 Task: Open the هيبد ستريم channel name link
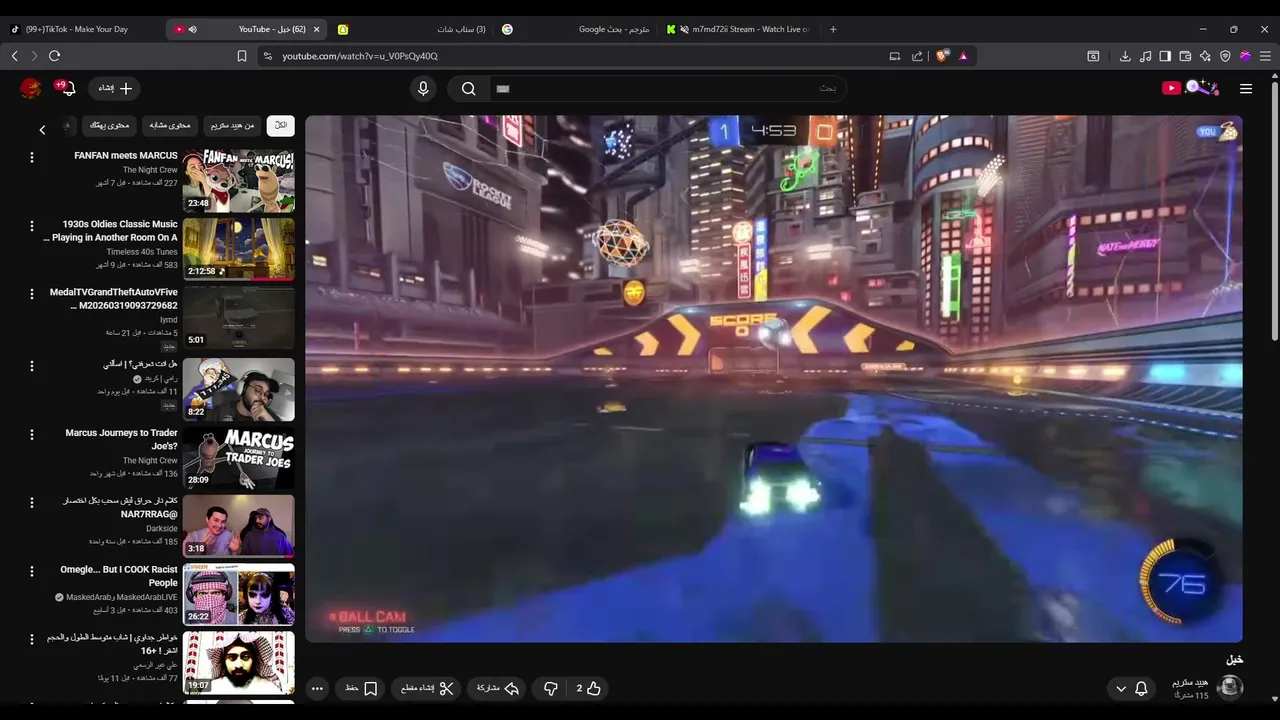tap(1190, 682)
